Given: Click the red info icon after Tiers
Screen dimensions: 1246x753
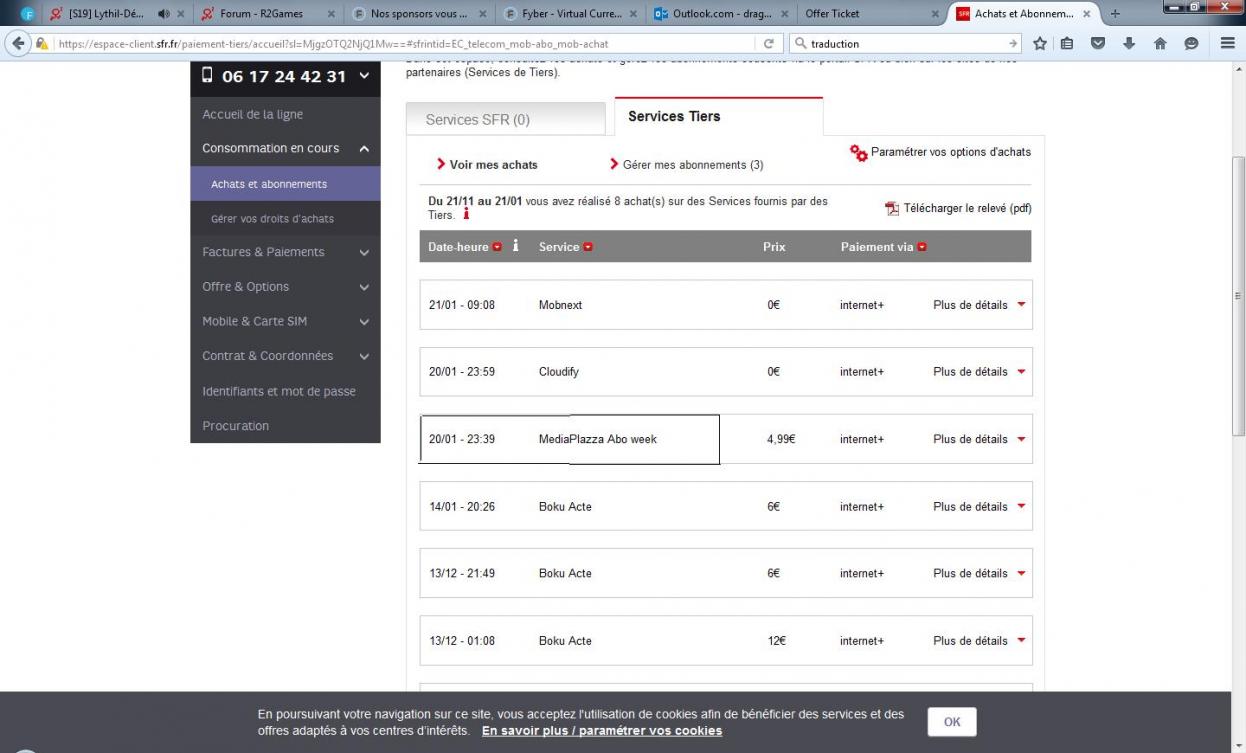Looking at the screenshot, I should (466, 215).
